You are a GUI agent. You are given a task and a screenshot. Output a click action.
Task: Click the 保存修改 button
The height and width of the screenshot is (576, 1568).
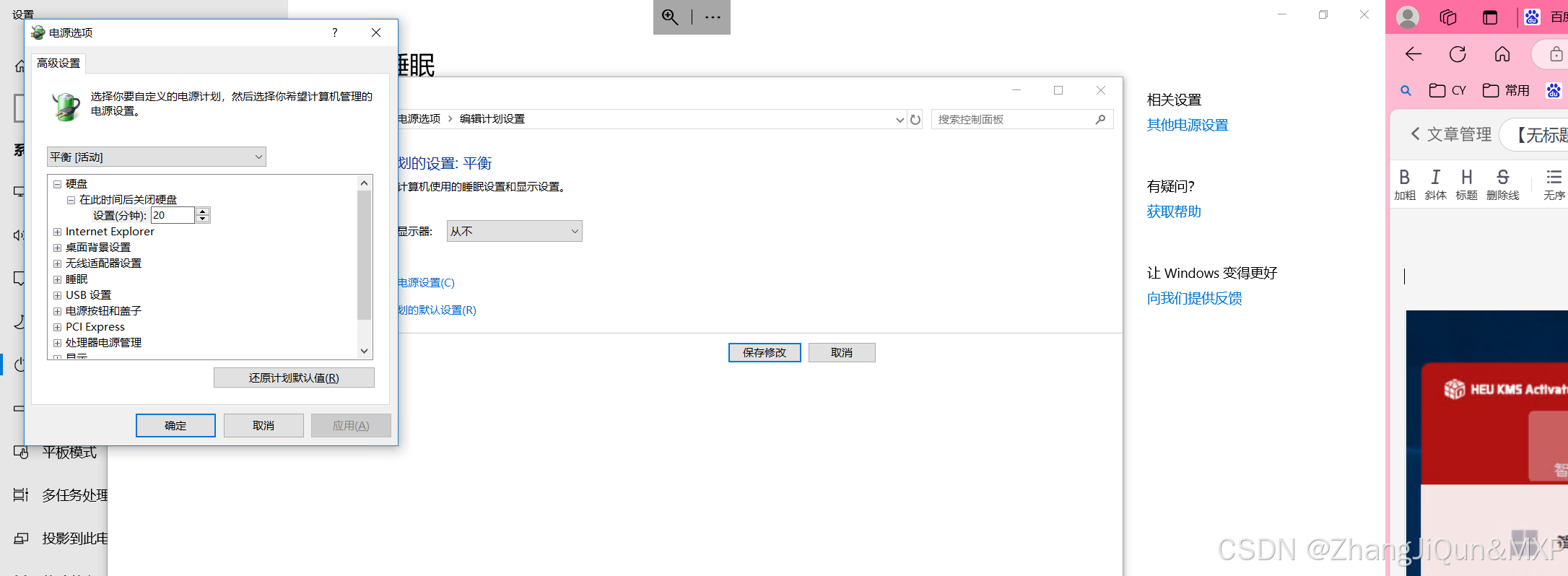(x=765, y=352)
